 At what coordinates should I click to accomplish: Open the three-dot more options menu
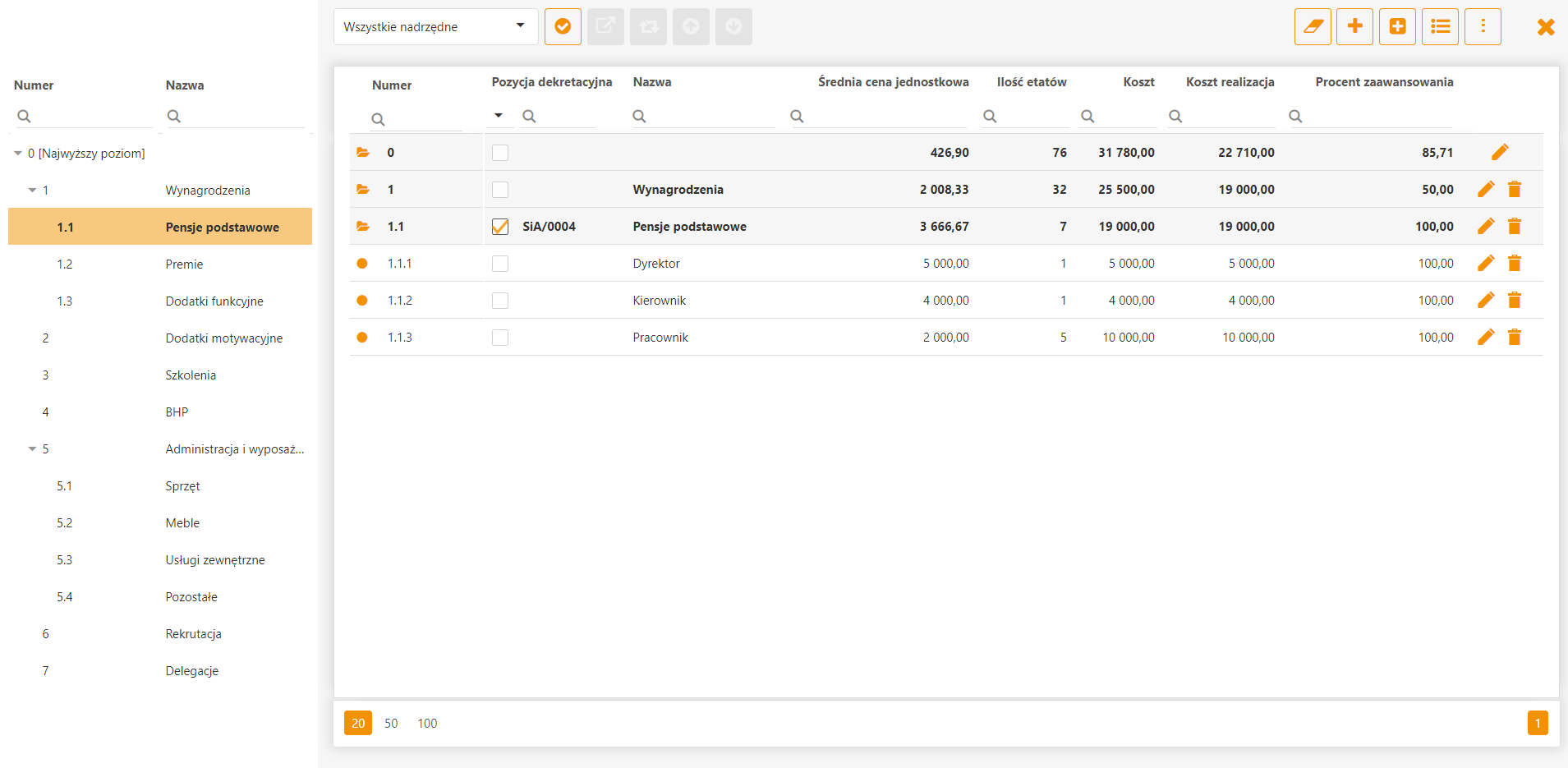[1483, 27]
